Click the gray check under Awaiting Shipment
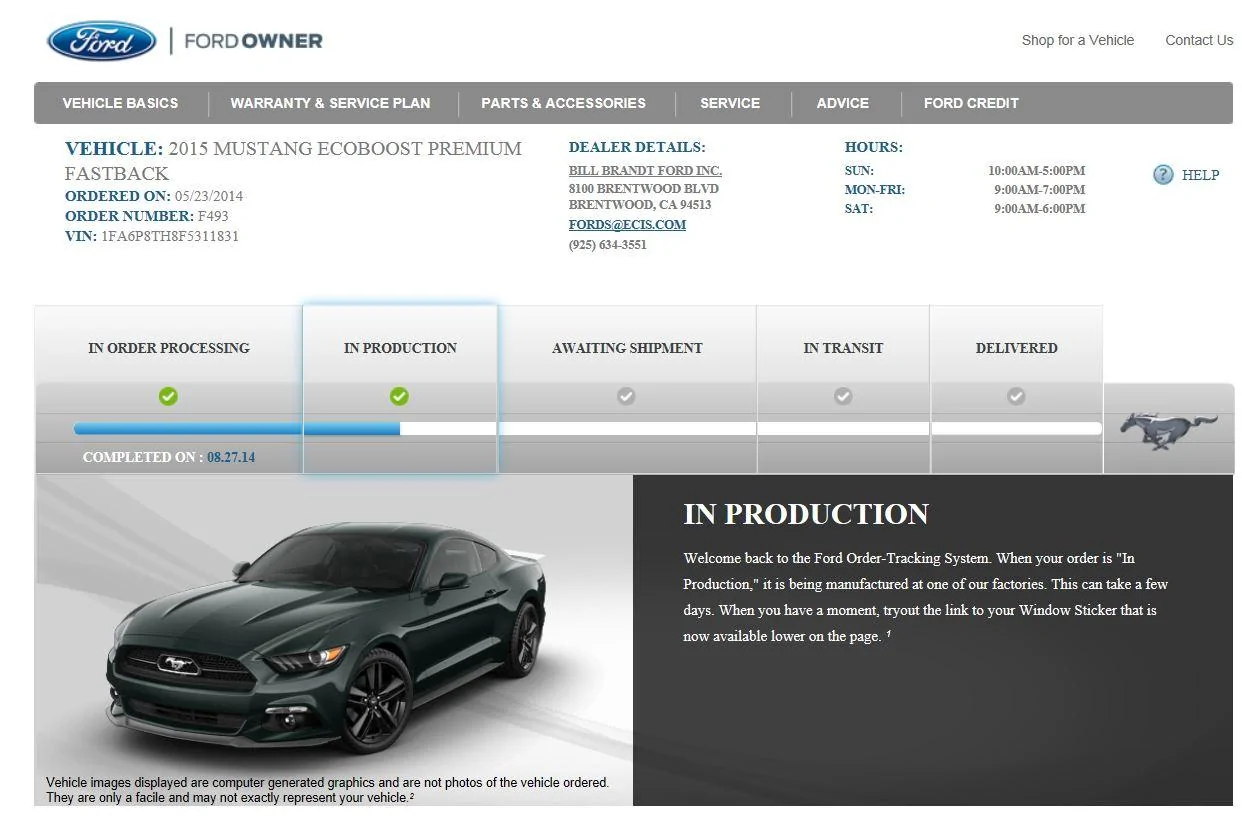The width and height of the screenshot is (1242, 816). [626, 396]
